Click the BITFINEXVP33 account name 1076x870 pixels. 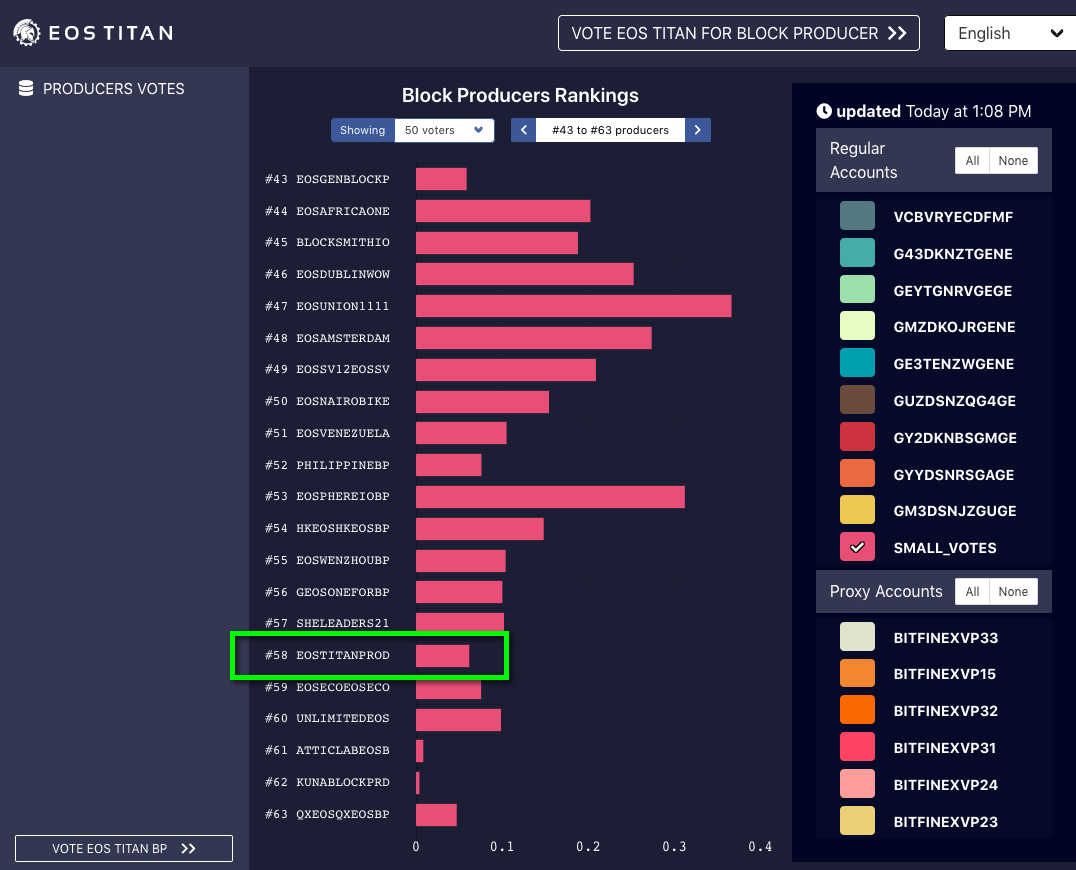pyautogui.click(x=946, y=637)
